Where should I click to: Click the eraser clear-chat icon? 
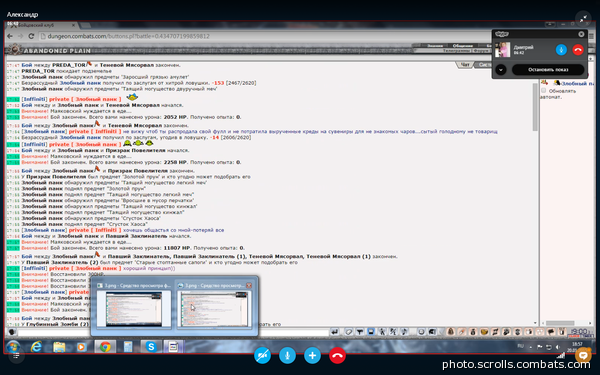point(349,332)
